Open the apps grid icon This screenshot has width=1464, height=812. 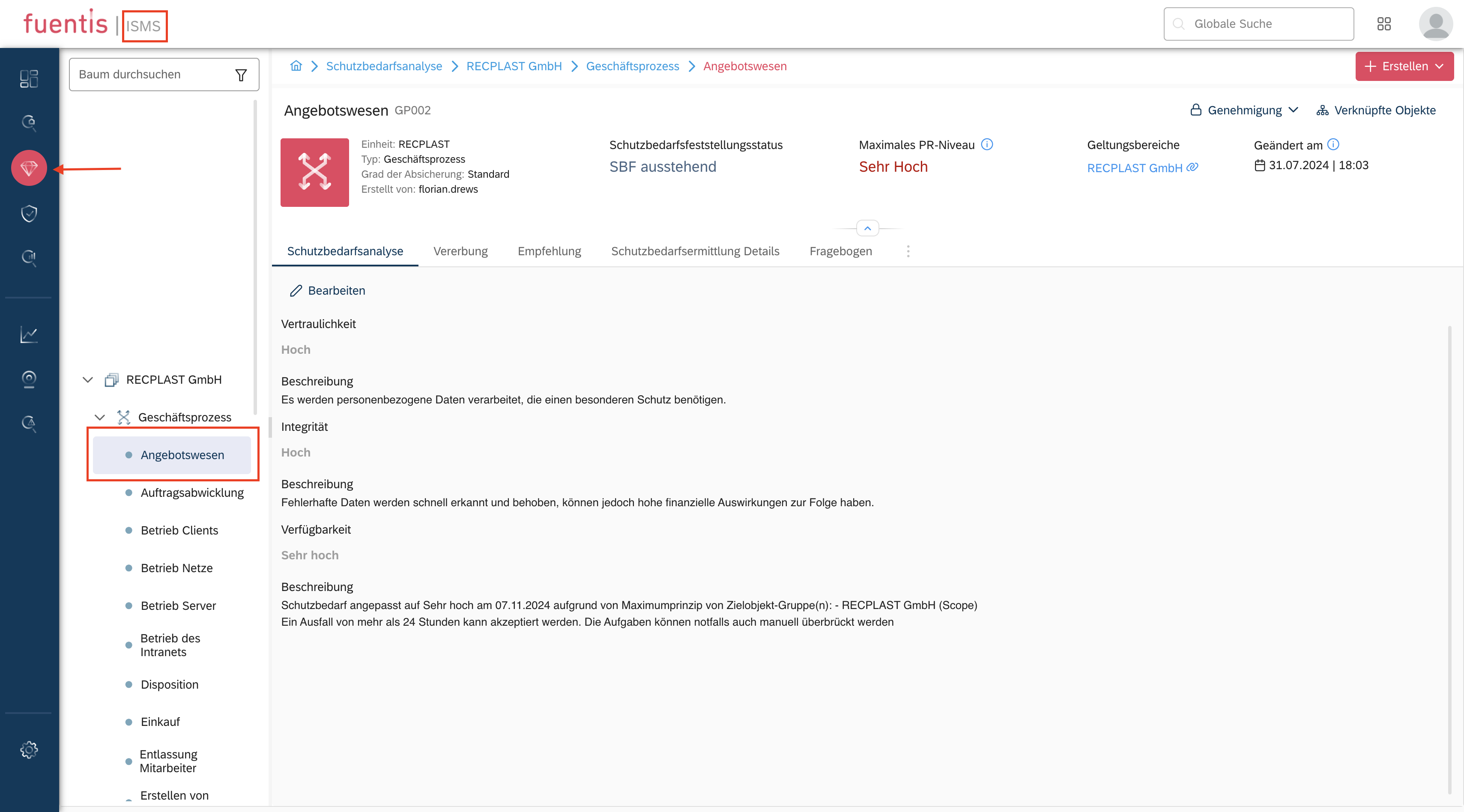tap(1384, 24)
